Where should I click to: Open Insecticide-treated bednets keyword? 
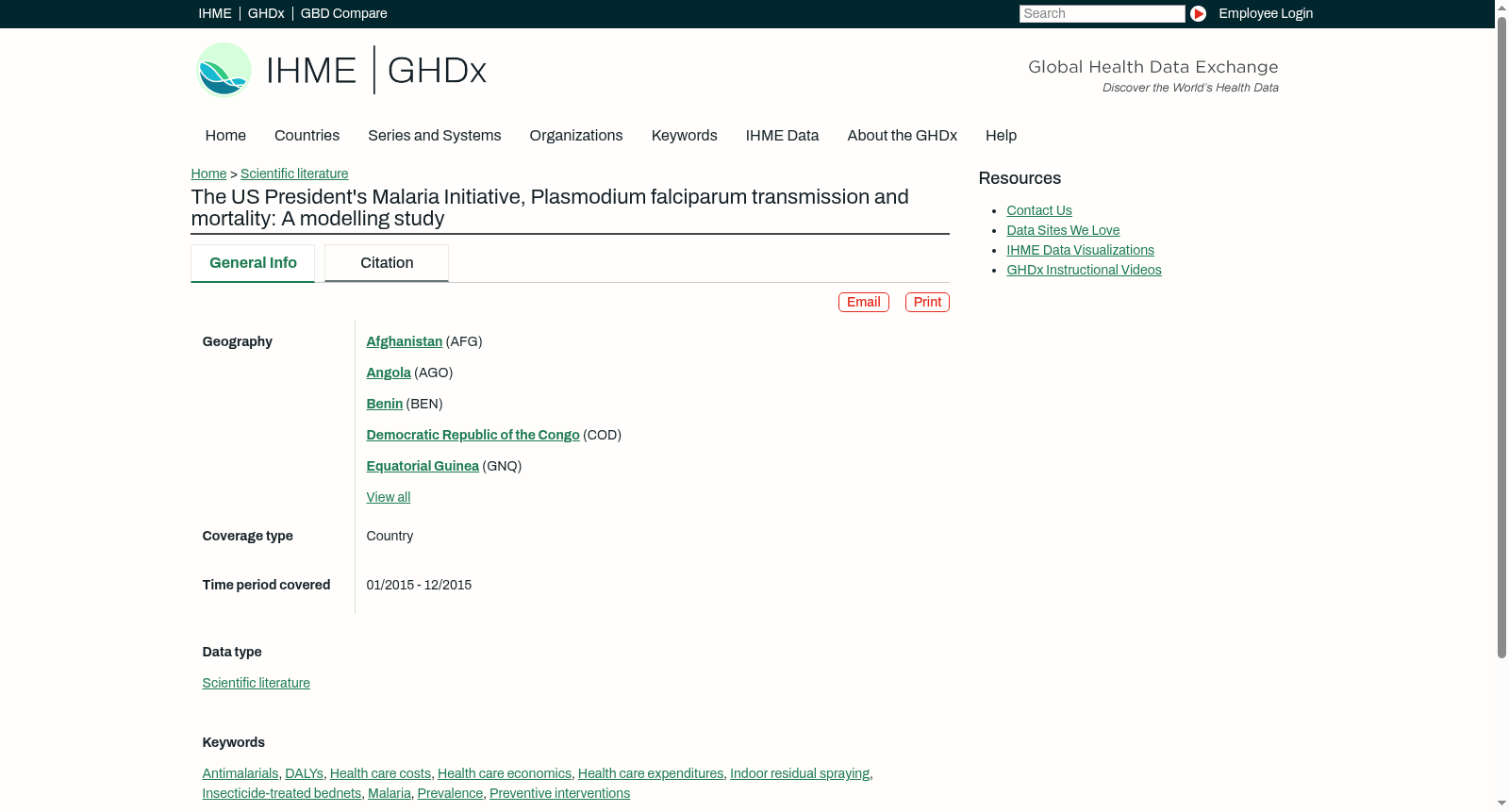(282, 793)
